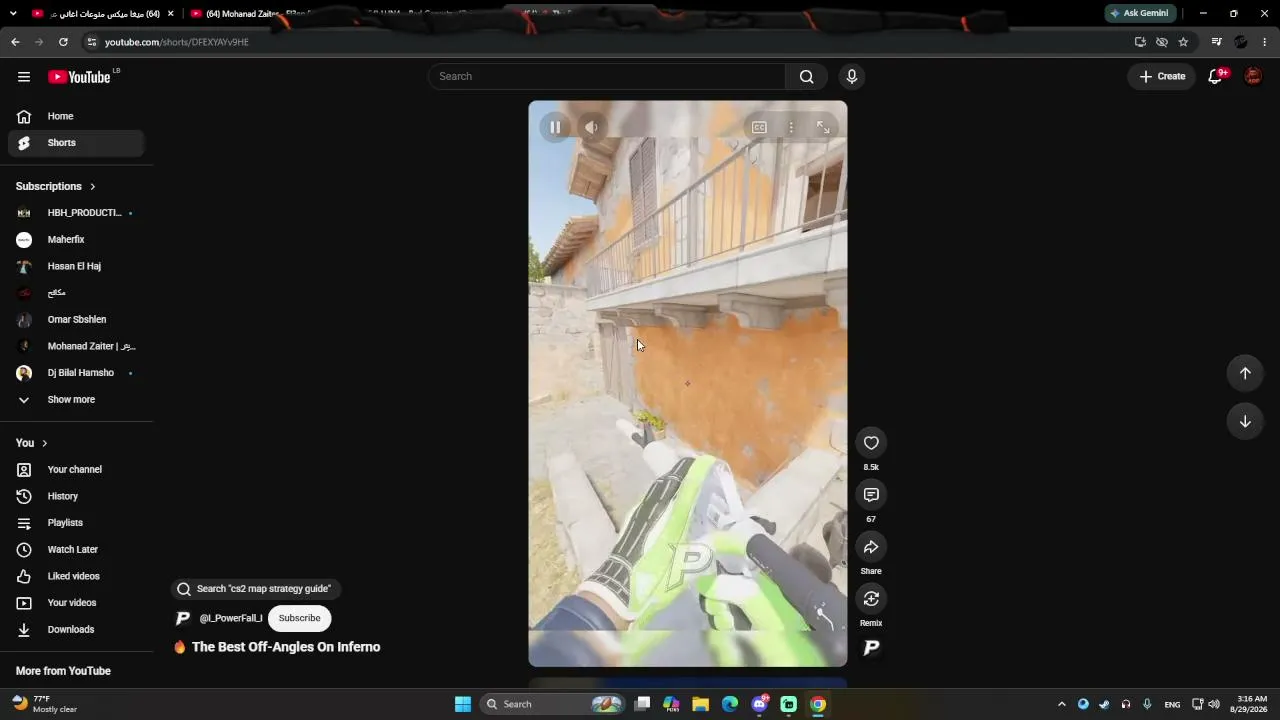Like this Short
1280x720 pixels.
[871, 443]
